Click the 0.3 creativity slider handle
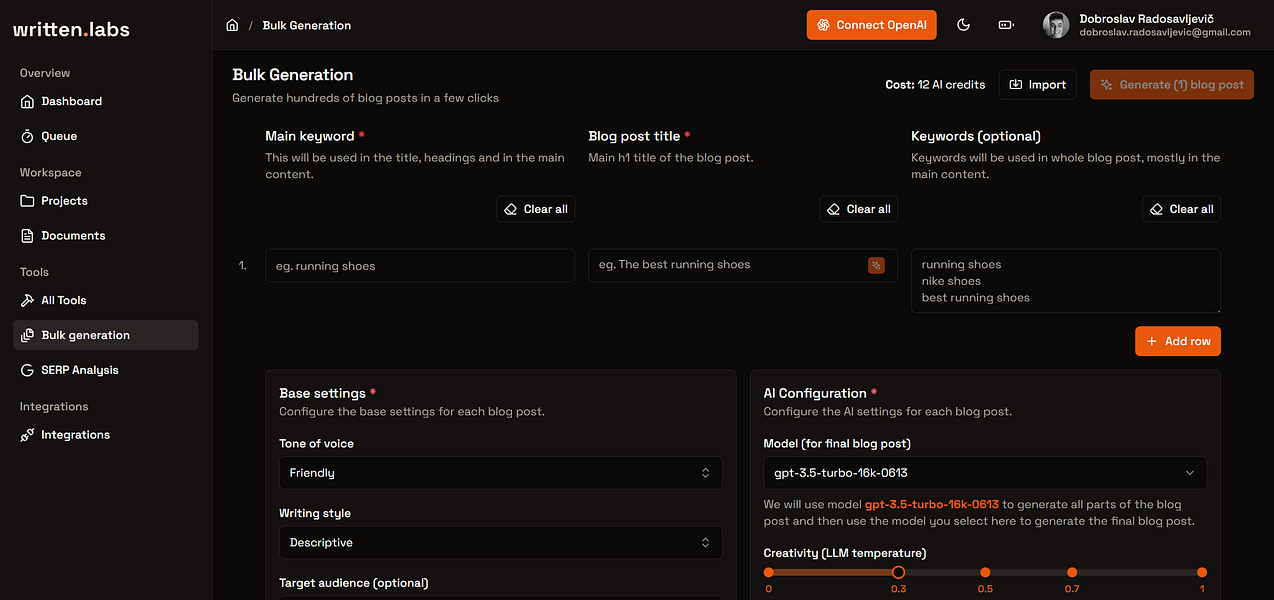Viewport: 1274px width, 600px height. (x=898, y=572)
